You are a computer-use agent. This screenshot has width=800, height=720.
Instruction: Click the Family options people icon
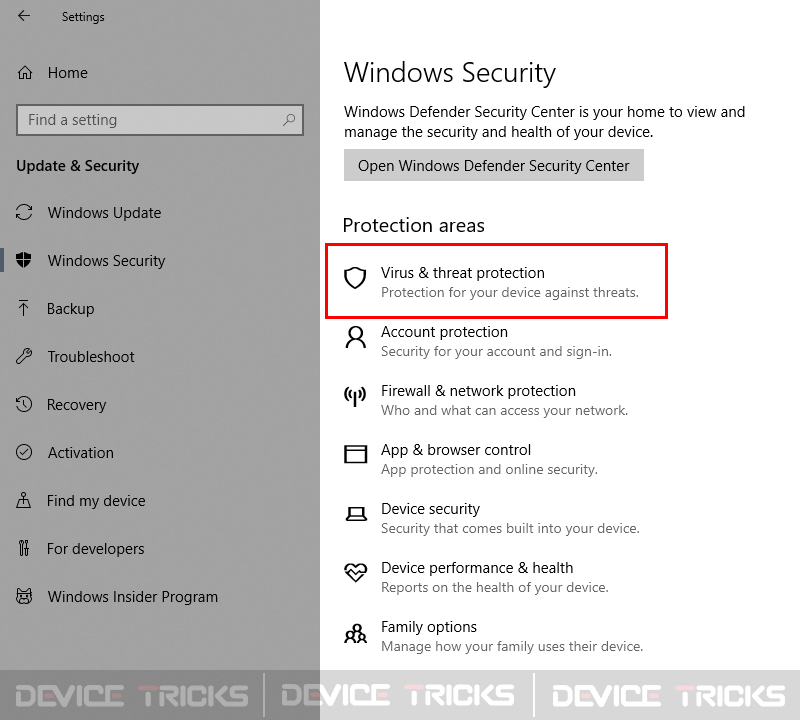click(x=356, y=633)
